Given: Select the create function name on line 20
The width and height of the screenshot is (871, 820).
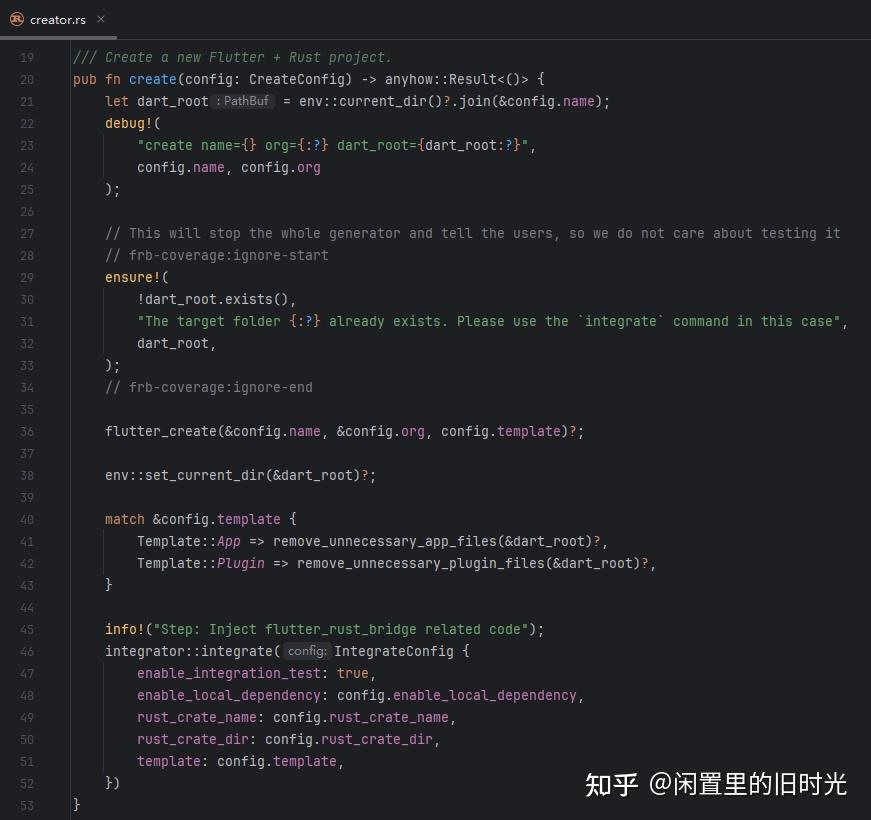Looking at the screenshot, I should (152, 78).
